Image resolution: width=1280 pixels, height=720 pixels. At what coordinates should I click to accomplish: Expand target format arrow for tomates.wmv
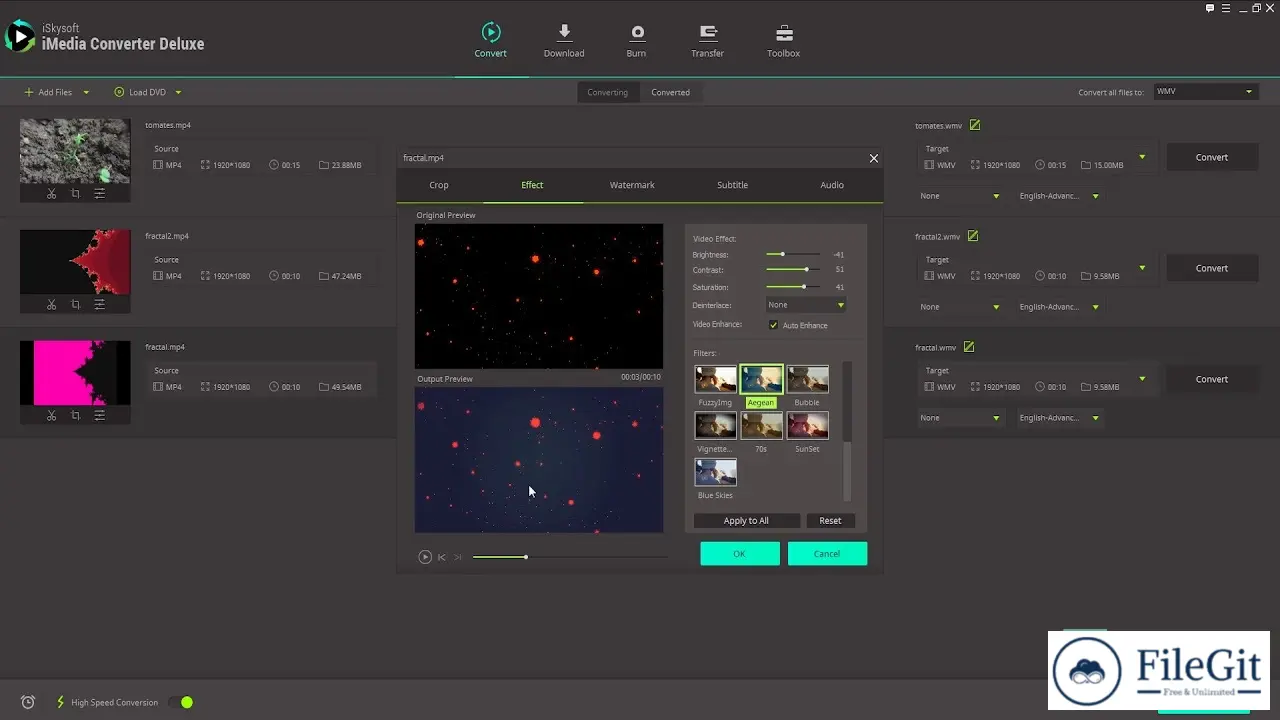click(1143, 157)
